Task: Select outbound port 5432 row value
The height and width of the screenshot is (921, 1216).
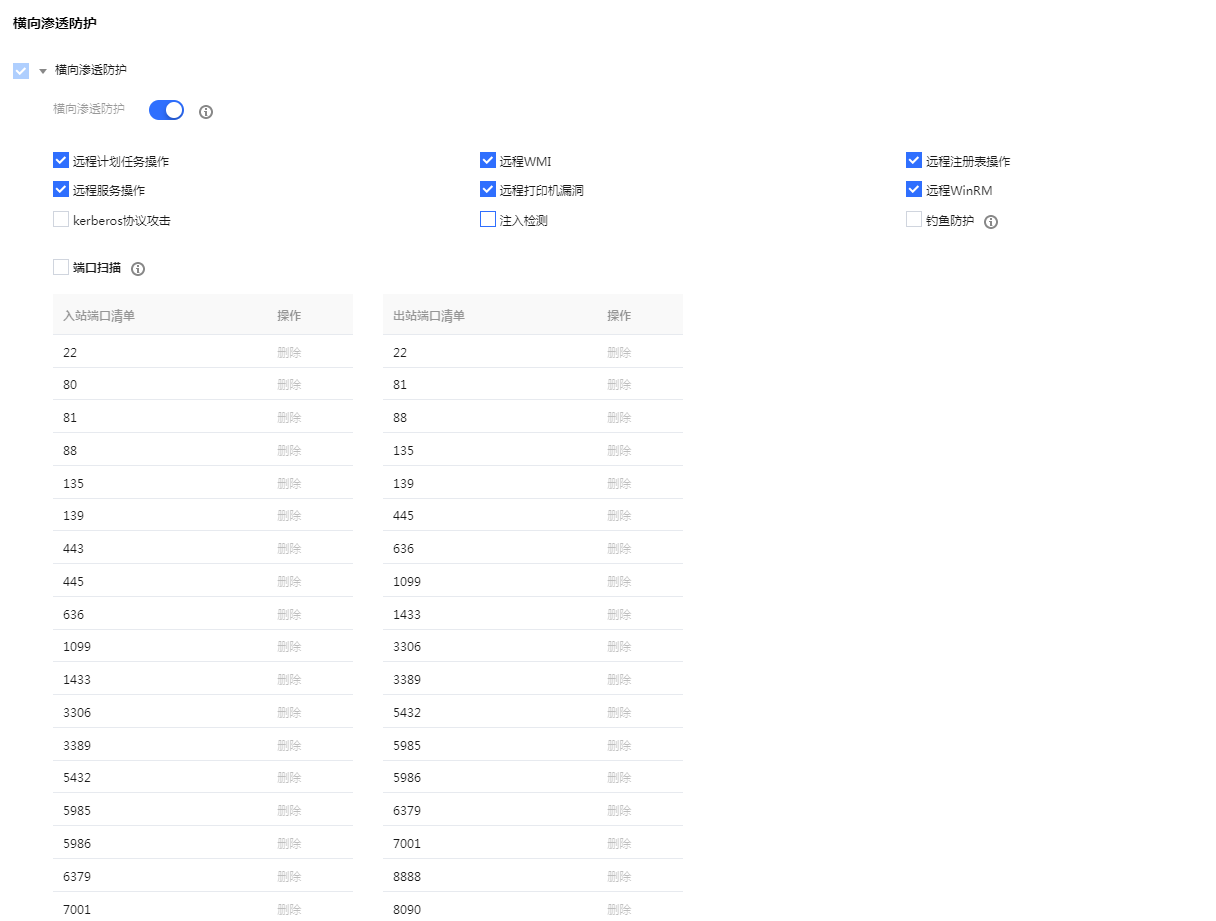Action: 407,713
